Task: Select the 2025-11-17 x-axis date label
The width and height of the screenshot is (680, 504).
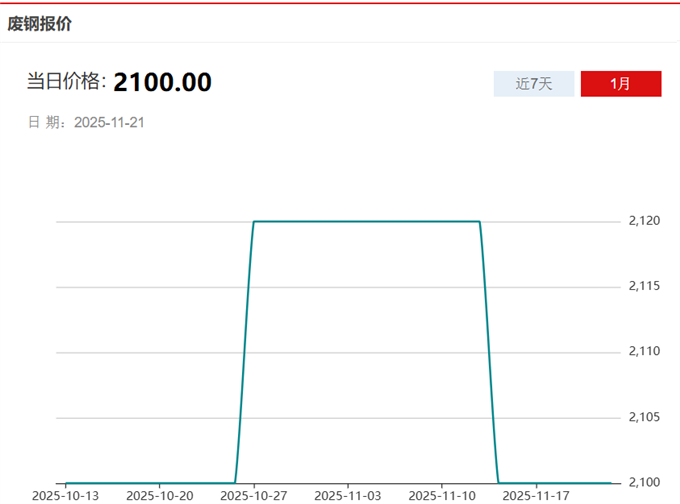Action: click(536, 495)
